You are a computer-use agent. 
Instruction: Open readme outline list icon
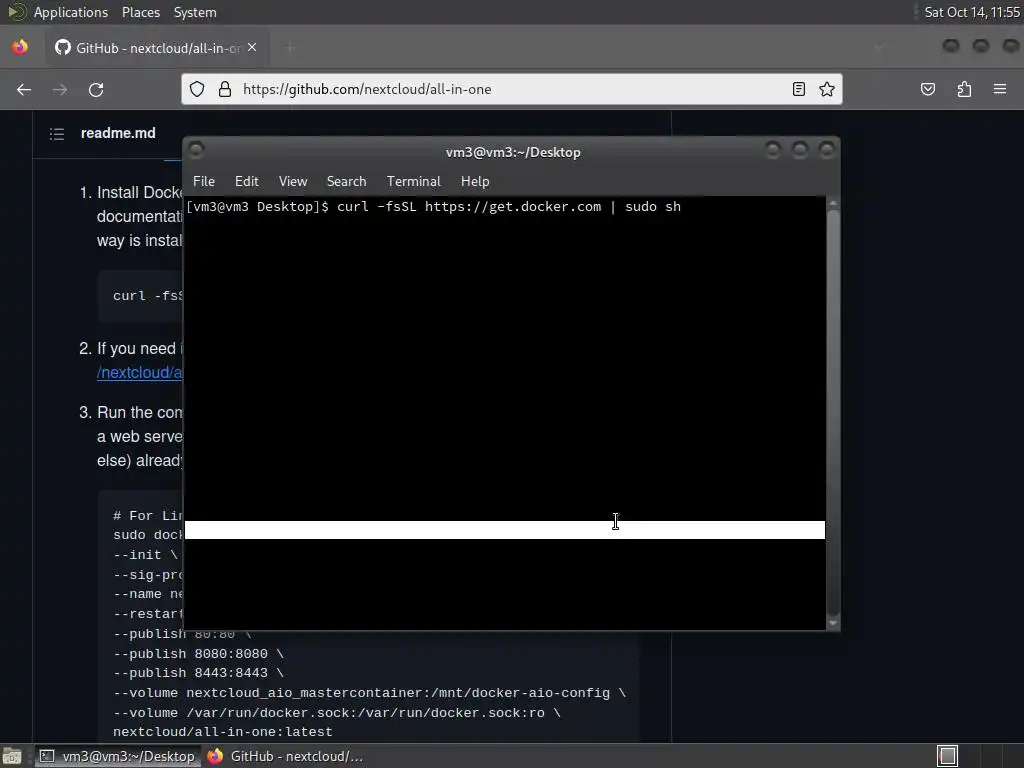tap(57, 134)
